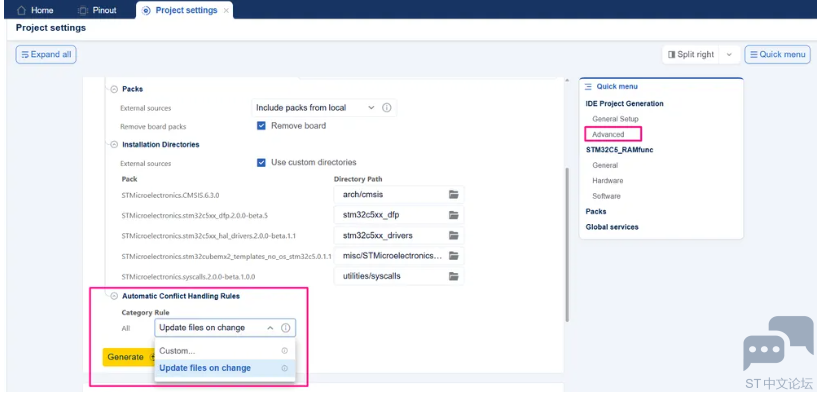Viewport: 822px width, 399px height.
Task: Open IDE Project Generation in Quick menu
Action: coord(624,104)
